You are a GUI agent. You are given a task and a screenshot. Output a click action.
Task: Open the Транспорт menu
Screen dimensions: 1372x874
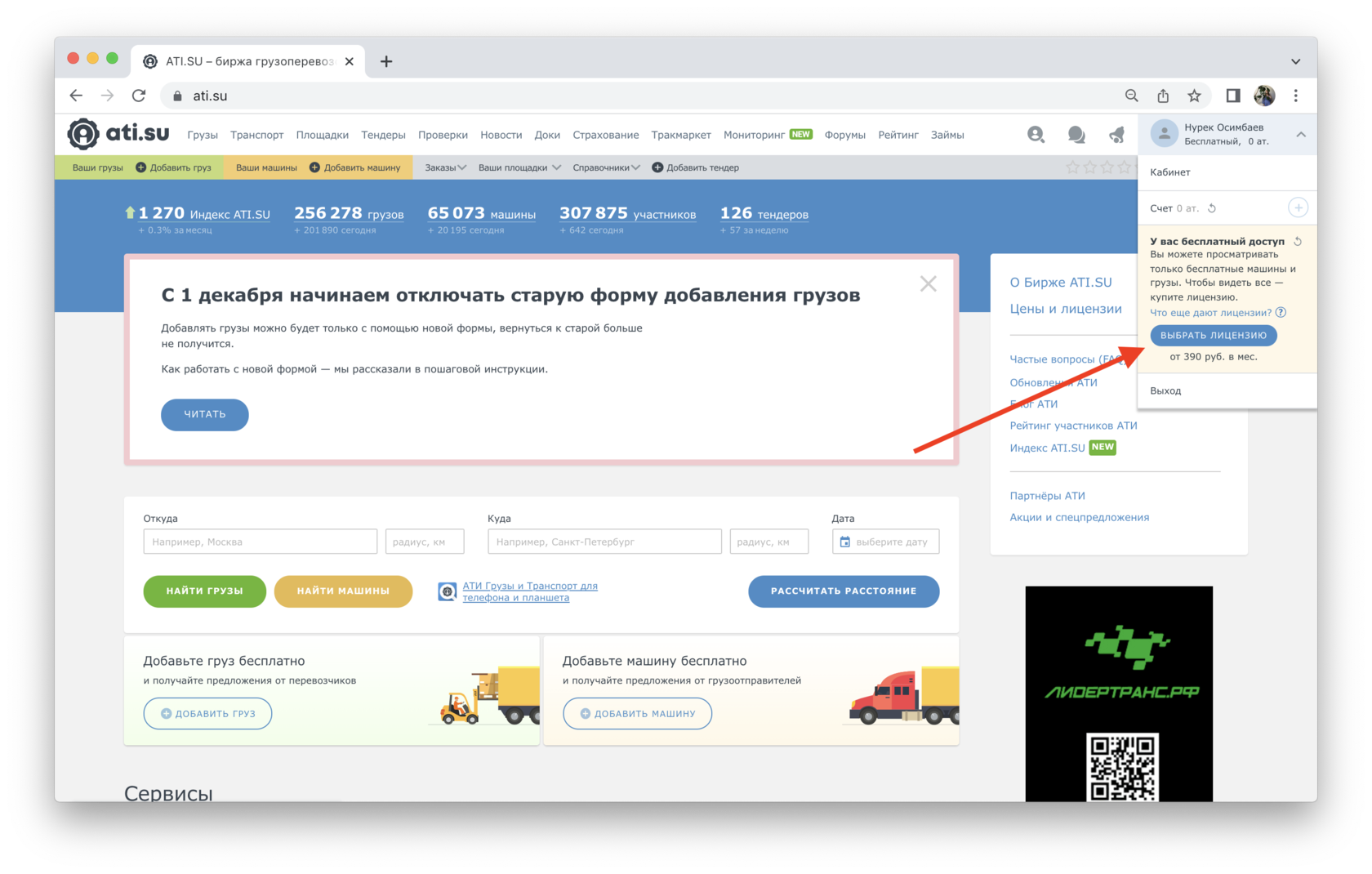[x=256, y=135]
